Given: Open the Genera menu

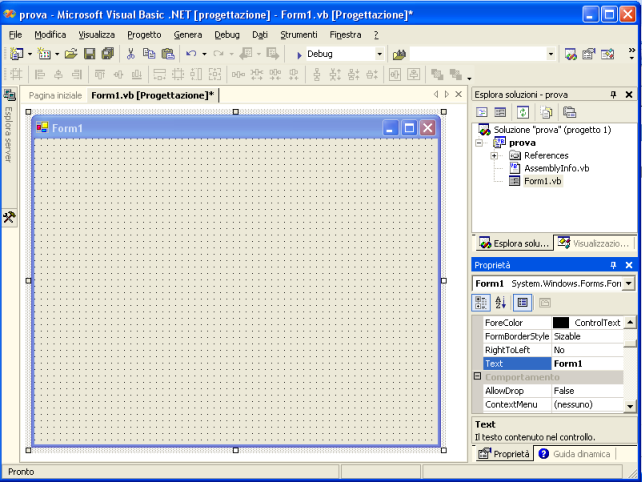Looking at the screenshot, I should click(x=188, y=35).
